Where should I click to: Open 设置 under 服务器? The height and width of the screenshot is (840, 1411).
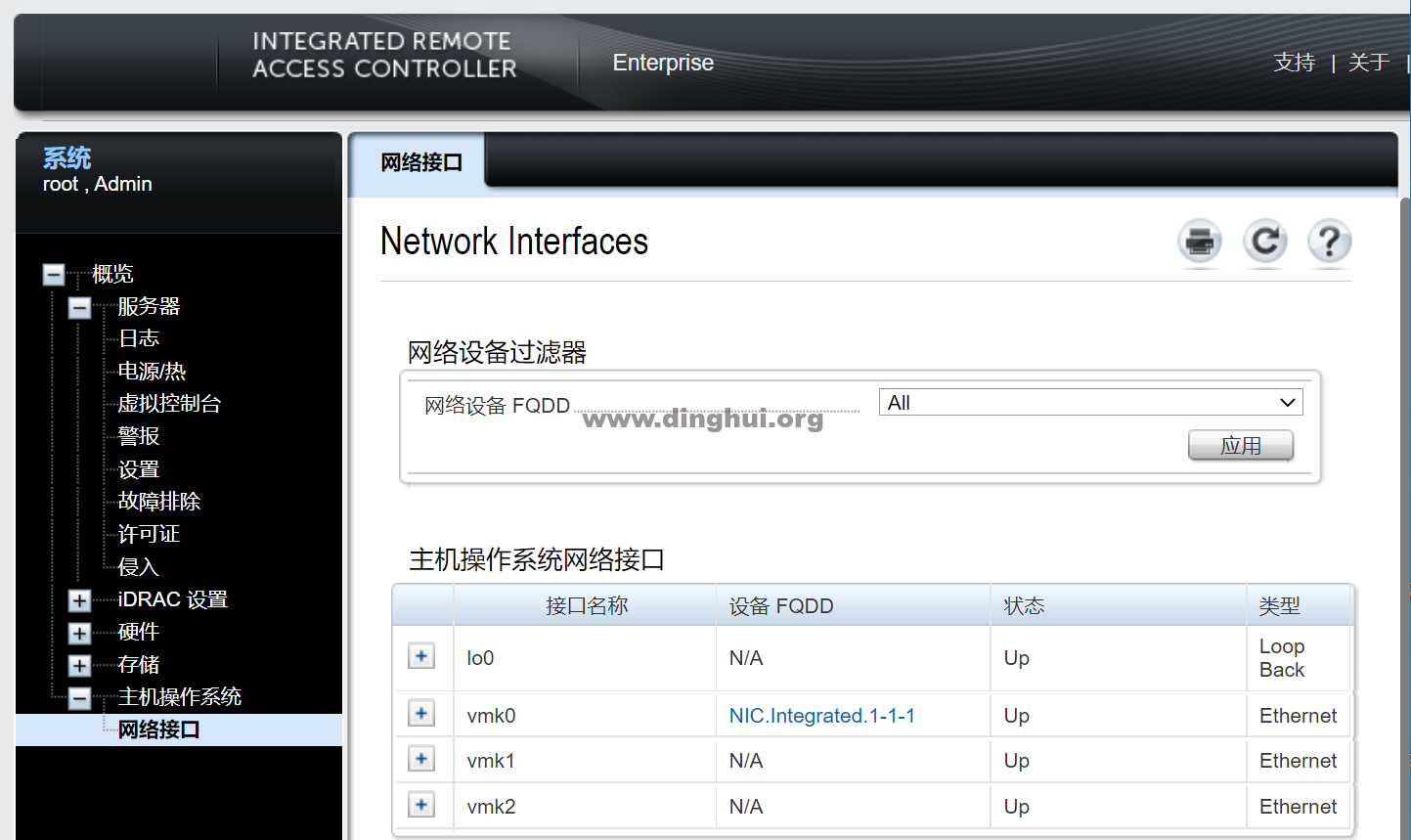click(138, 469)
